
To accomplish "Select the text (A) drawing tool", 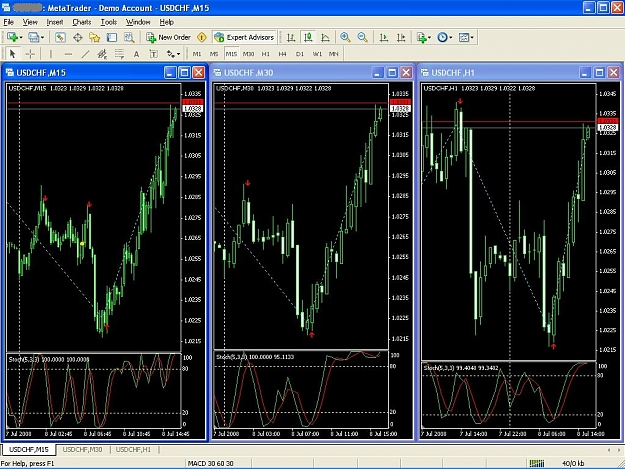I will pos(136,54).
